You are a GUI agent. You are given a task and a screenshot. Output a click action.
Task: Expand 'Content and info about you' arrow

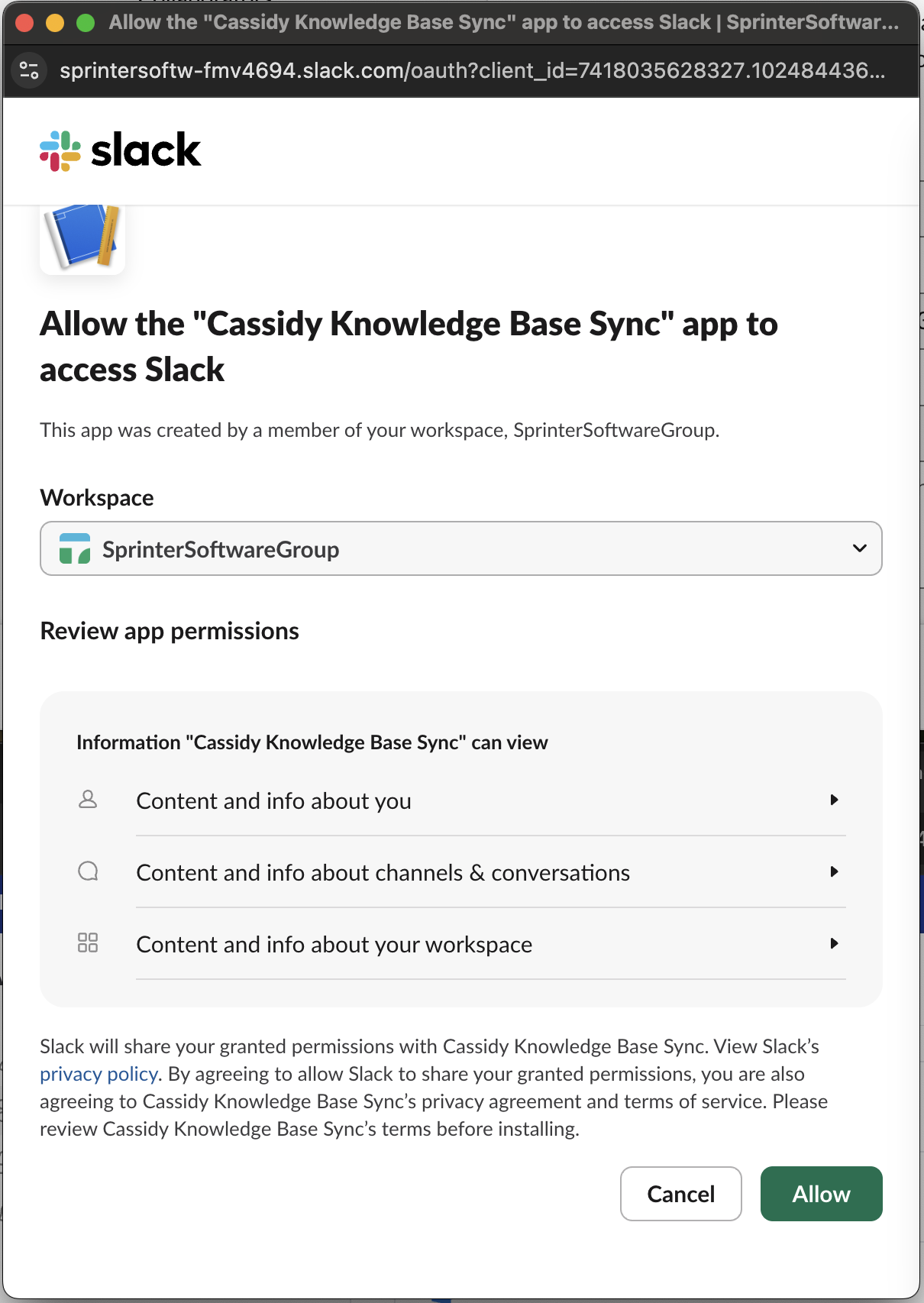(x=835, y=800)
